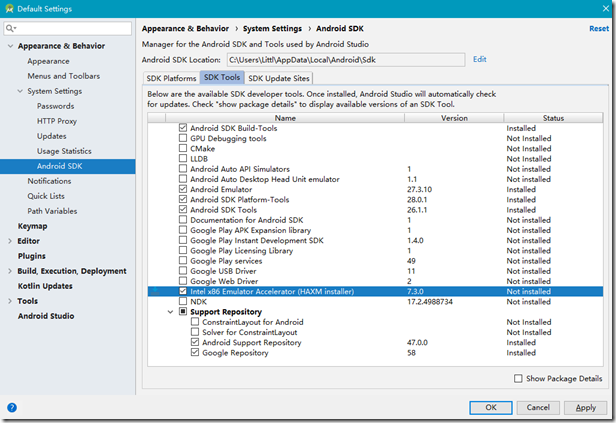This screenshot has height=423, width=616.
Task: Check GPU Debugging tools checkbox
Action: coord(183,138)
